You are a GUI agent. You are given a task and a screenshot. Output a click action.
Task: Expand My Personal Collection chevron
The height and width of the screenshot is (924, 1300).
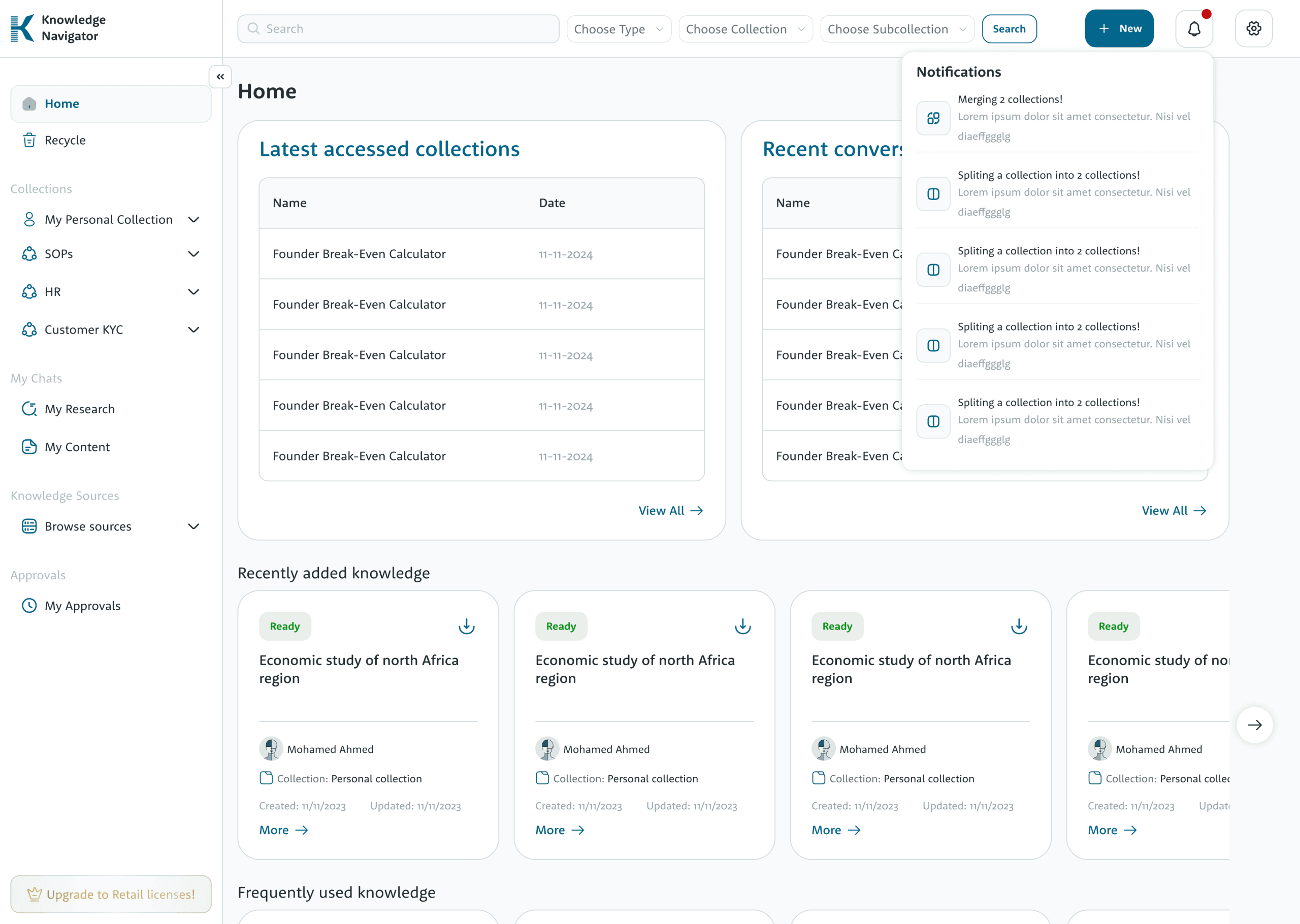coord(193,220)
